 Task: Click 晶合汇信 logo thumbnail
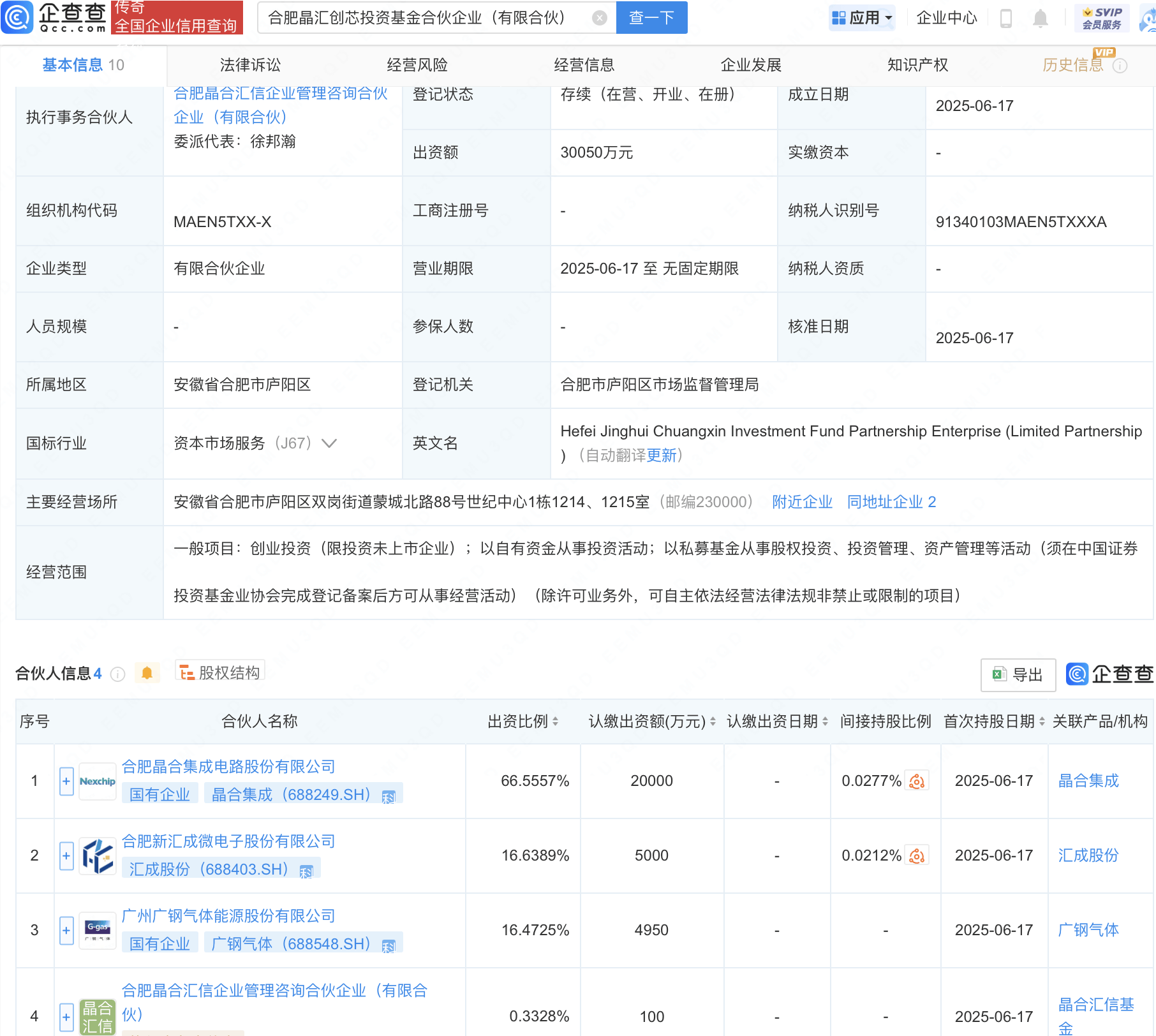point(98,1017)
